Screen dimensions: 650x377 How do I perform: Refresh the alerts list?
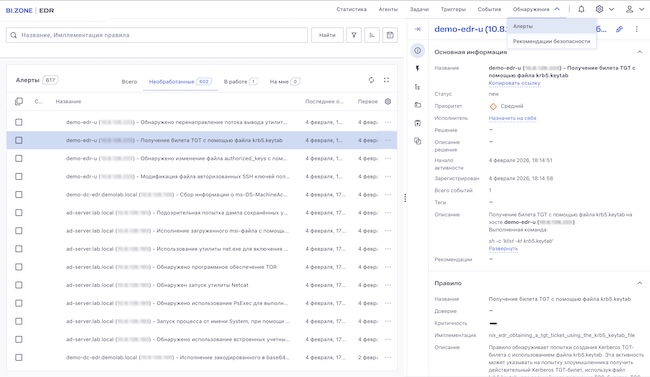coord(371,80)
